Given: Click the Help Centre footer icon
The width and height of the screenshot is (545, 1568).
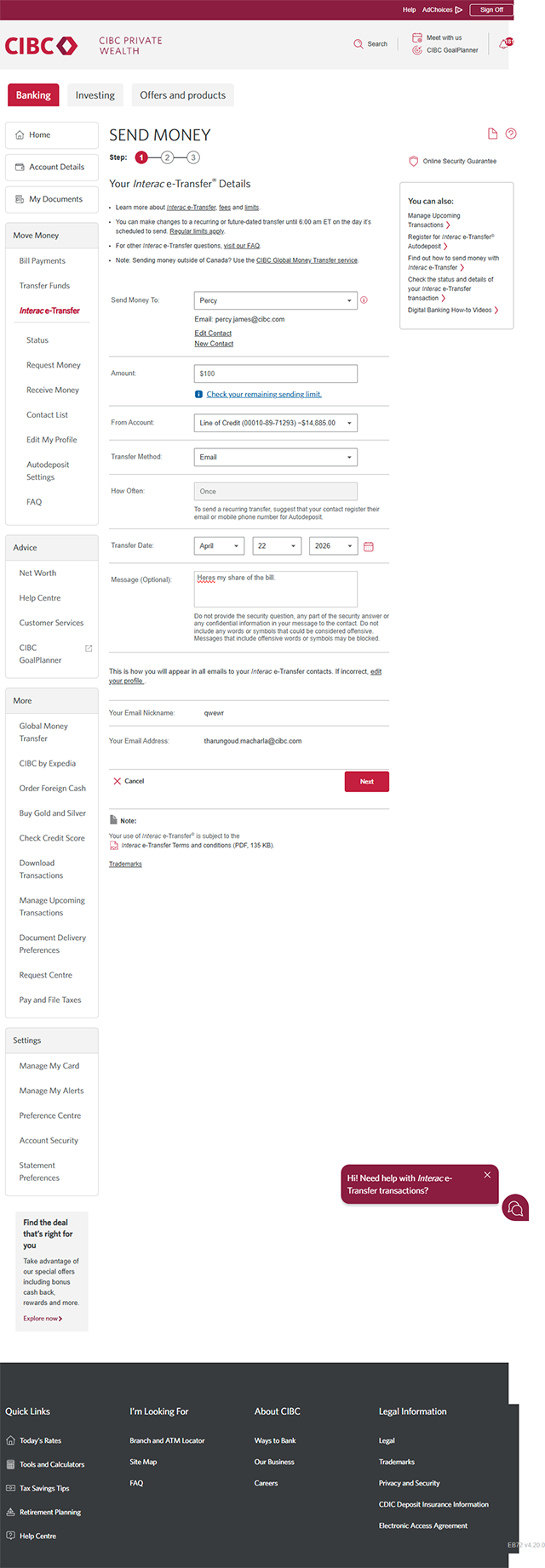Looking at the screenshot, I should click(10, 1536).
